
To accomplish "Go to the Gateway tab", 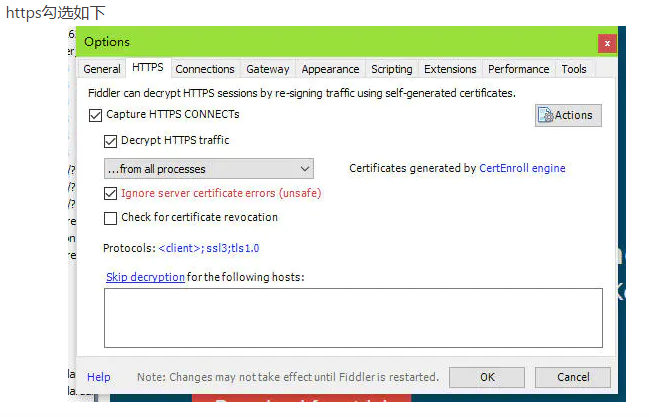I will (268, 69).
